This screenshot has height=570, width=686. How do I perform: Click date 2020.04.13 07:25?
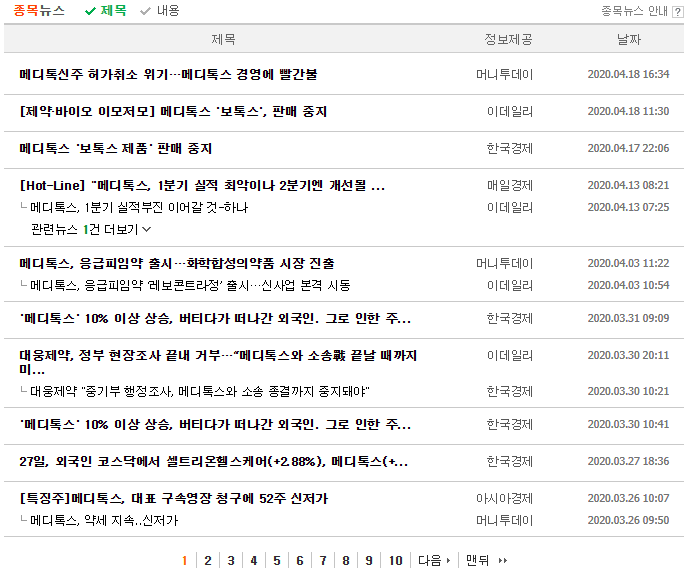(x=628, y=207)
